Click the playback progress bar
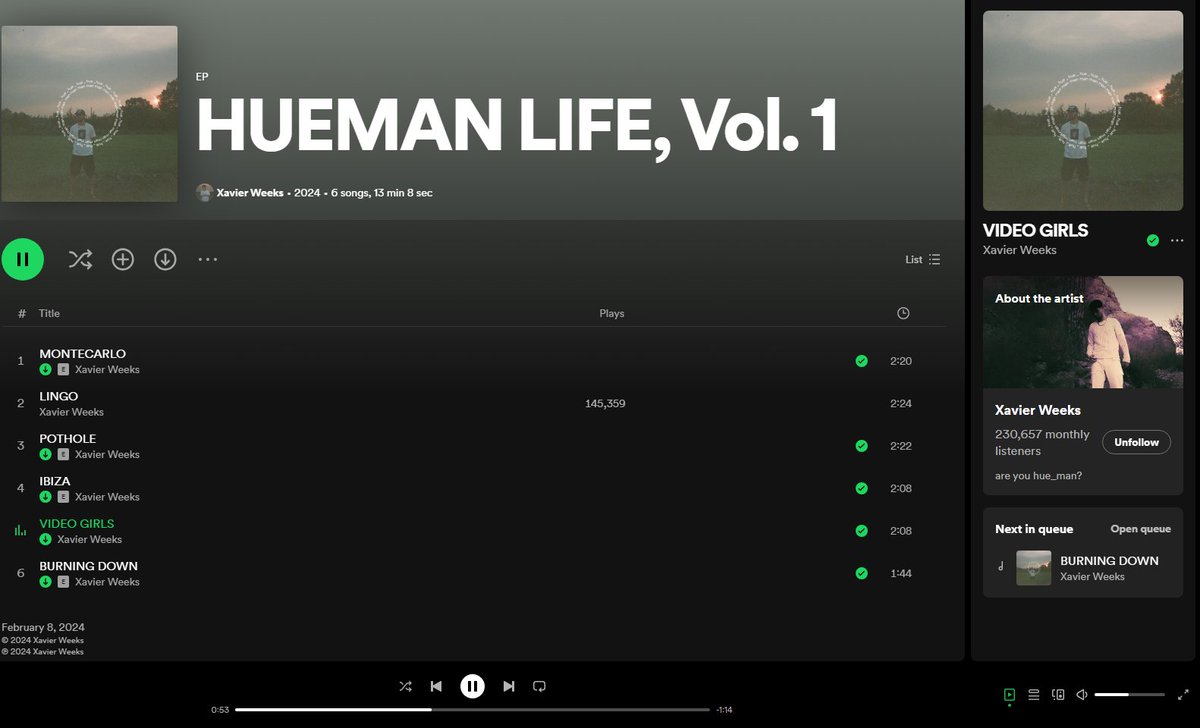Viewport: 1200px width, 728px height. coord(472,710)
